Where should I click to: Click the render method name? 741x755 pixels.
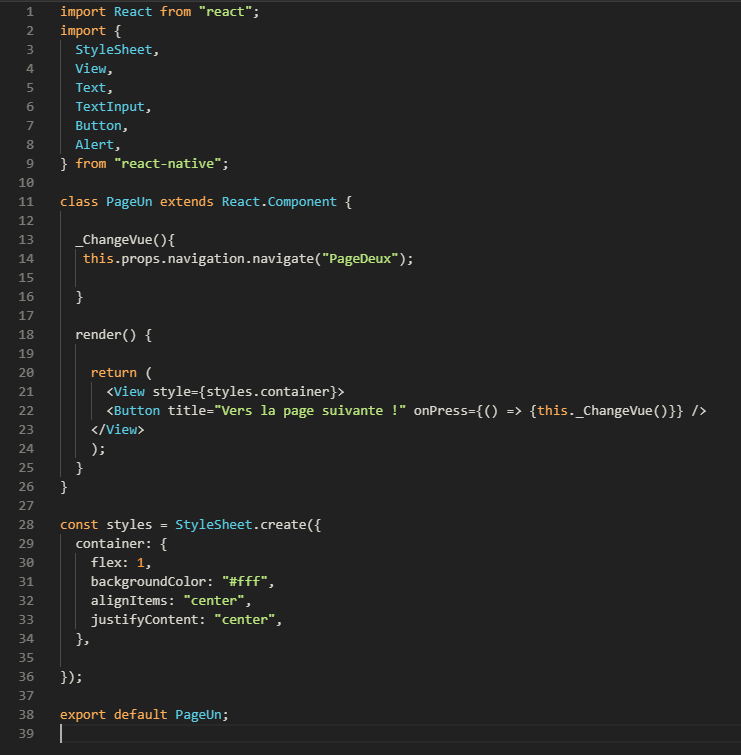(x=98, y=335)
